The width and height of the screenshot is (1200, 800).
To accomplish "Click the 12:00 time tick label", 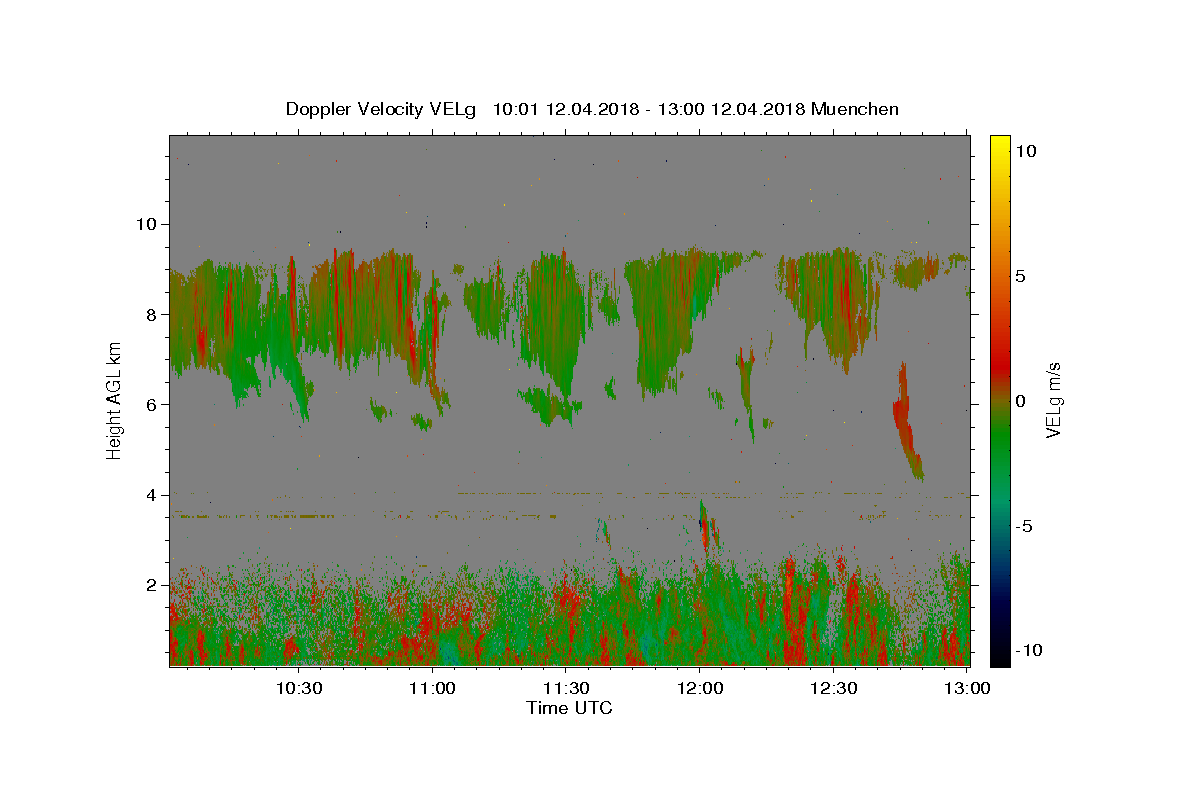I will coord(700,688).
